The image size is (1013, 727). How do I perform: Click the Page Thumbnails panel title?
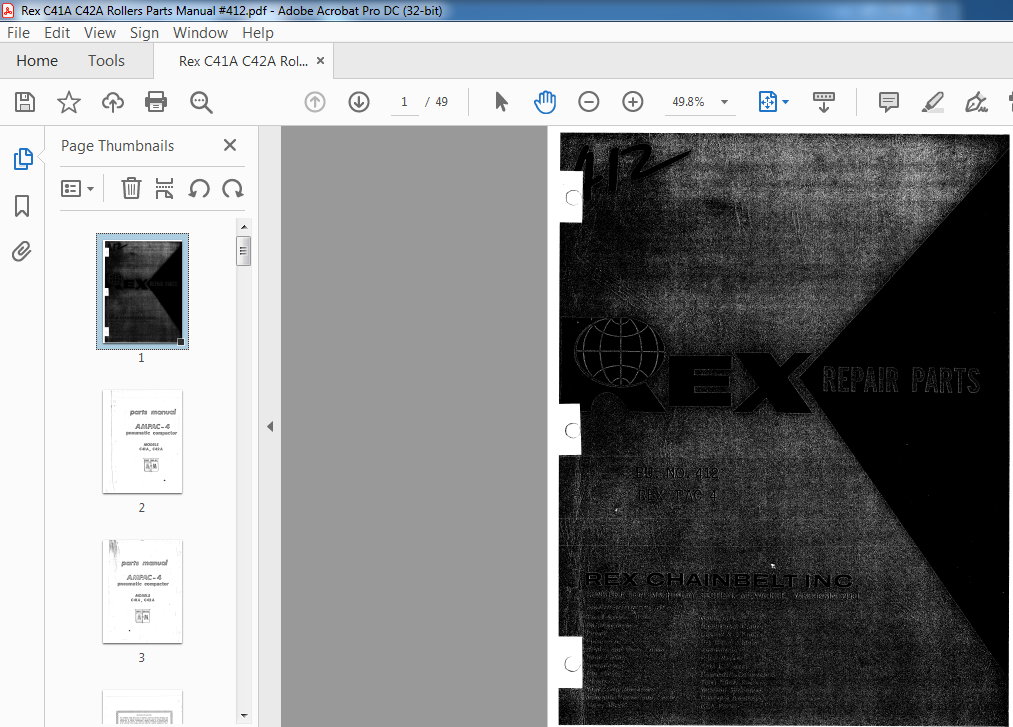coord(118,146)
